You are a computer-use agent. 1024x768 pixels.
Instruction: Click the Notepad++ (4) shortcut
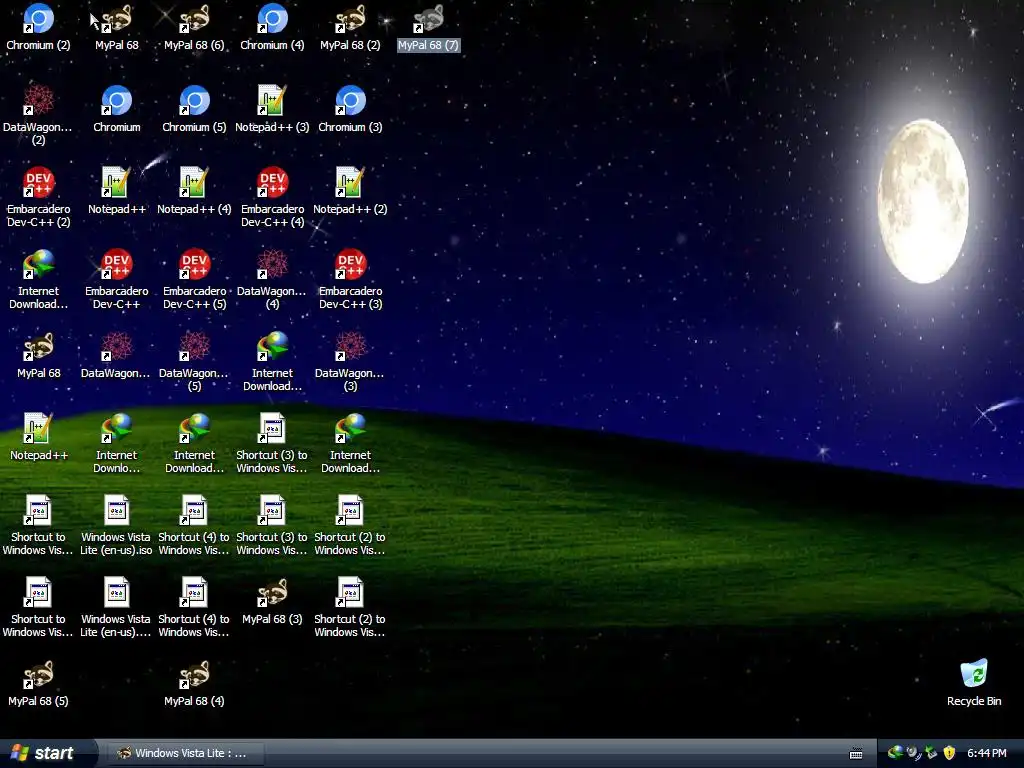tap(194, 191)
